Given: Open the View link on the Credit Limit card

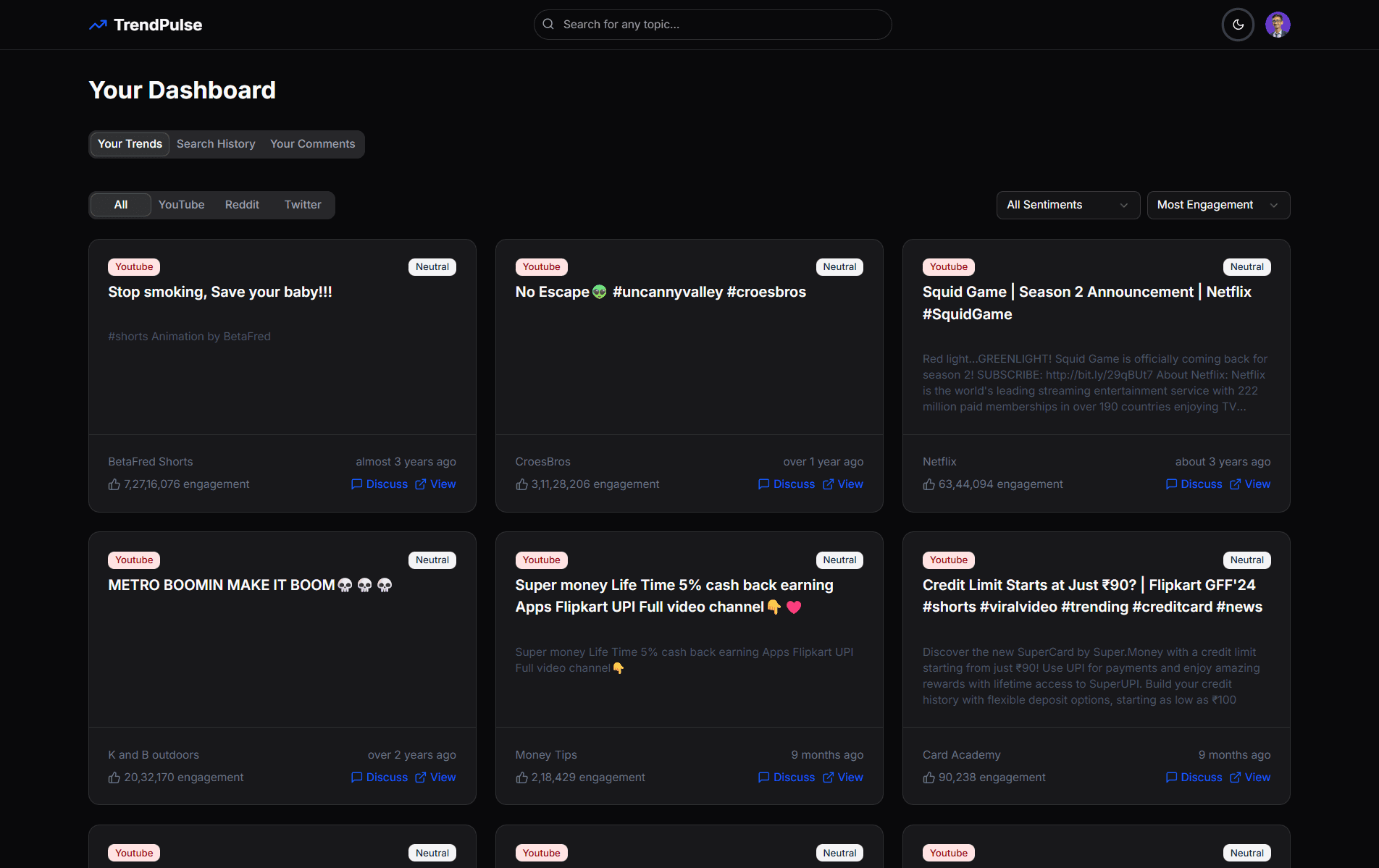Looking at the screenshot, I should coord(1257,778).
